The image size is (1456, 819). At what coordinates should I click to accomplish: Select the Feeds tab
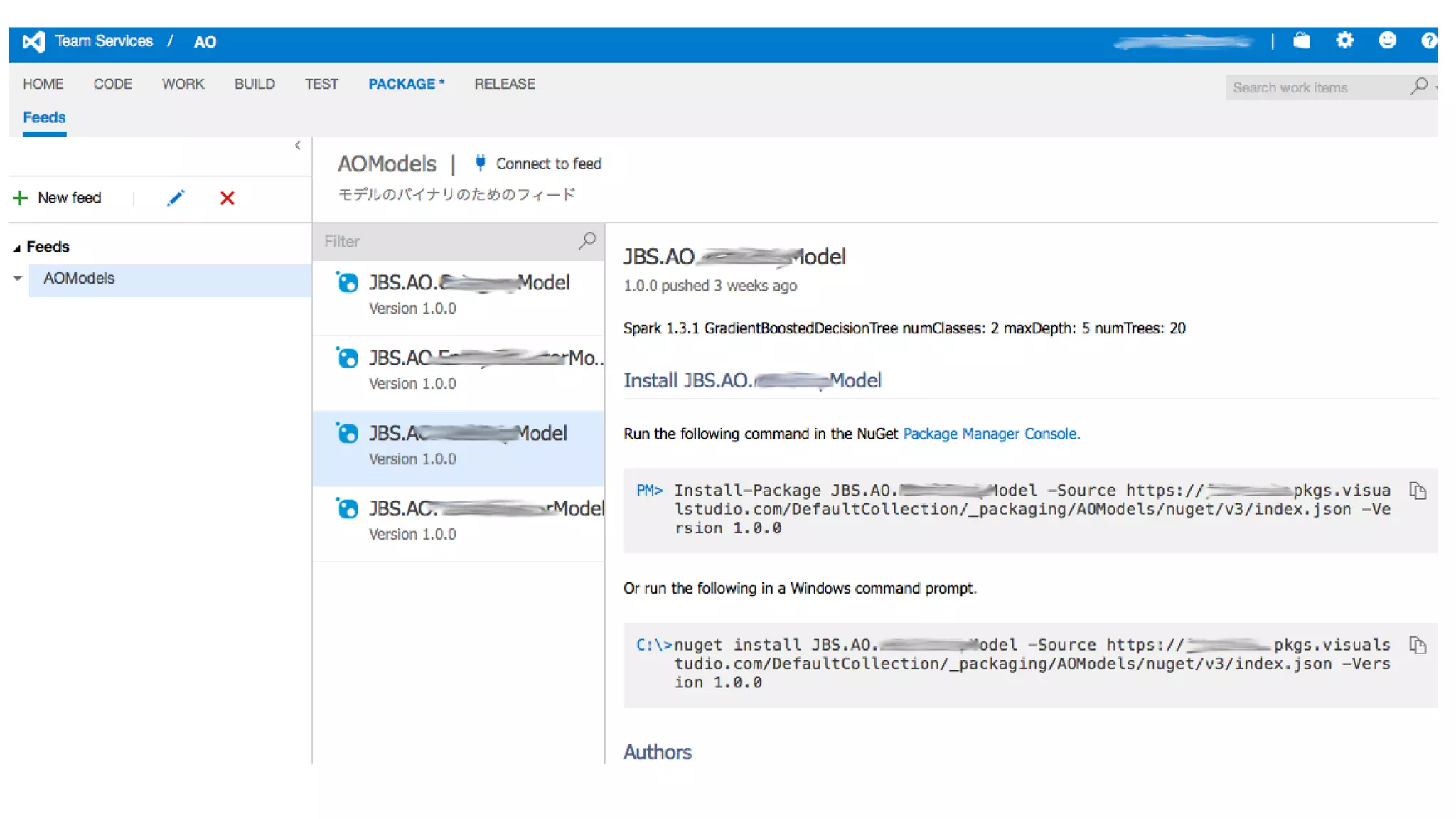pos(44,117)
